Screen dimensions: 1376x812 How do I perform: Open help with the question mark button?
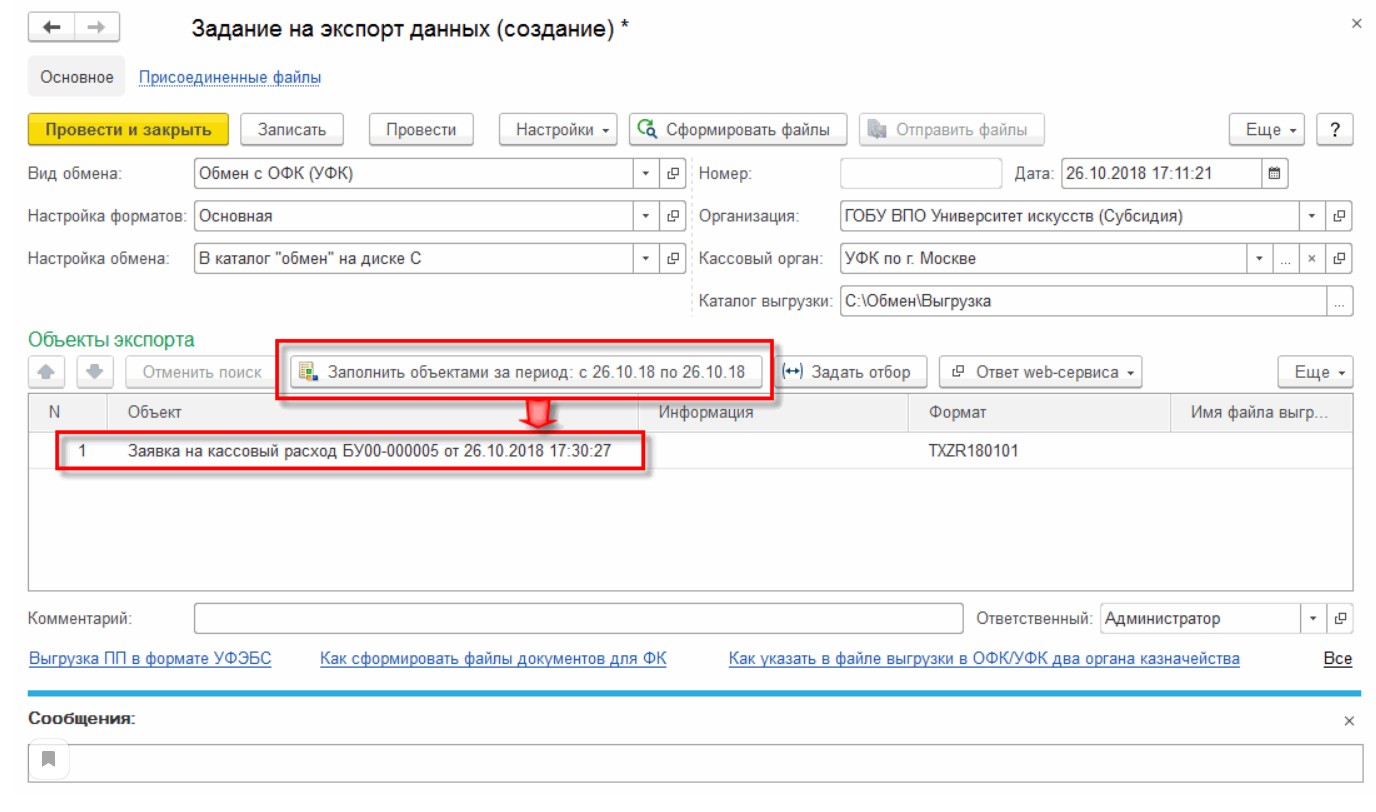(1334, 130)
